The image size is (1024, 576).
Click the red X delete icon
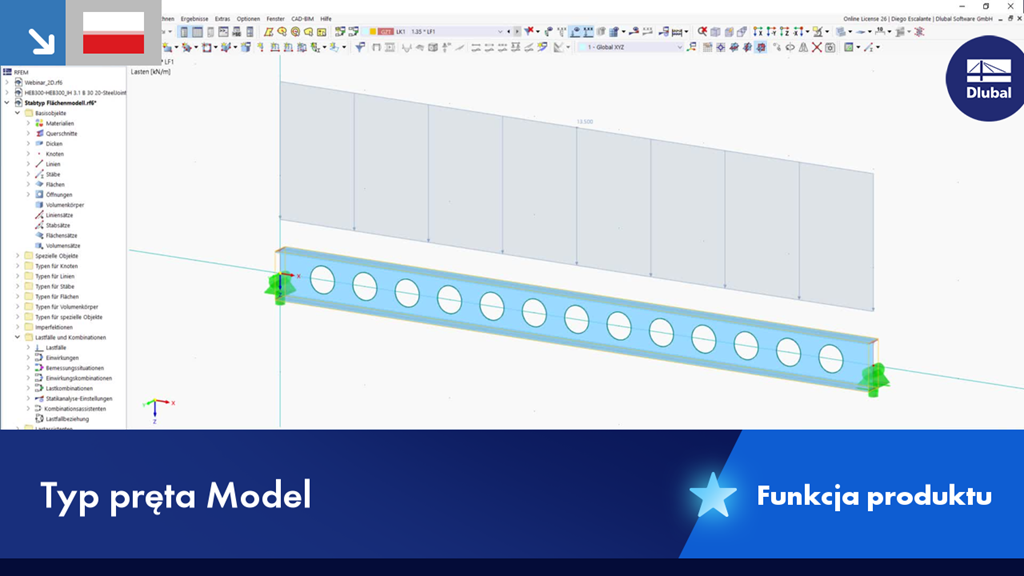point(817,47)
